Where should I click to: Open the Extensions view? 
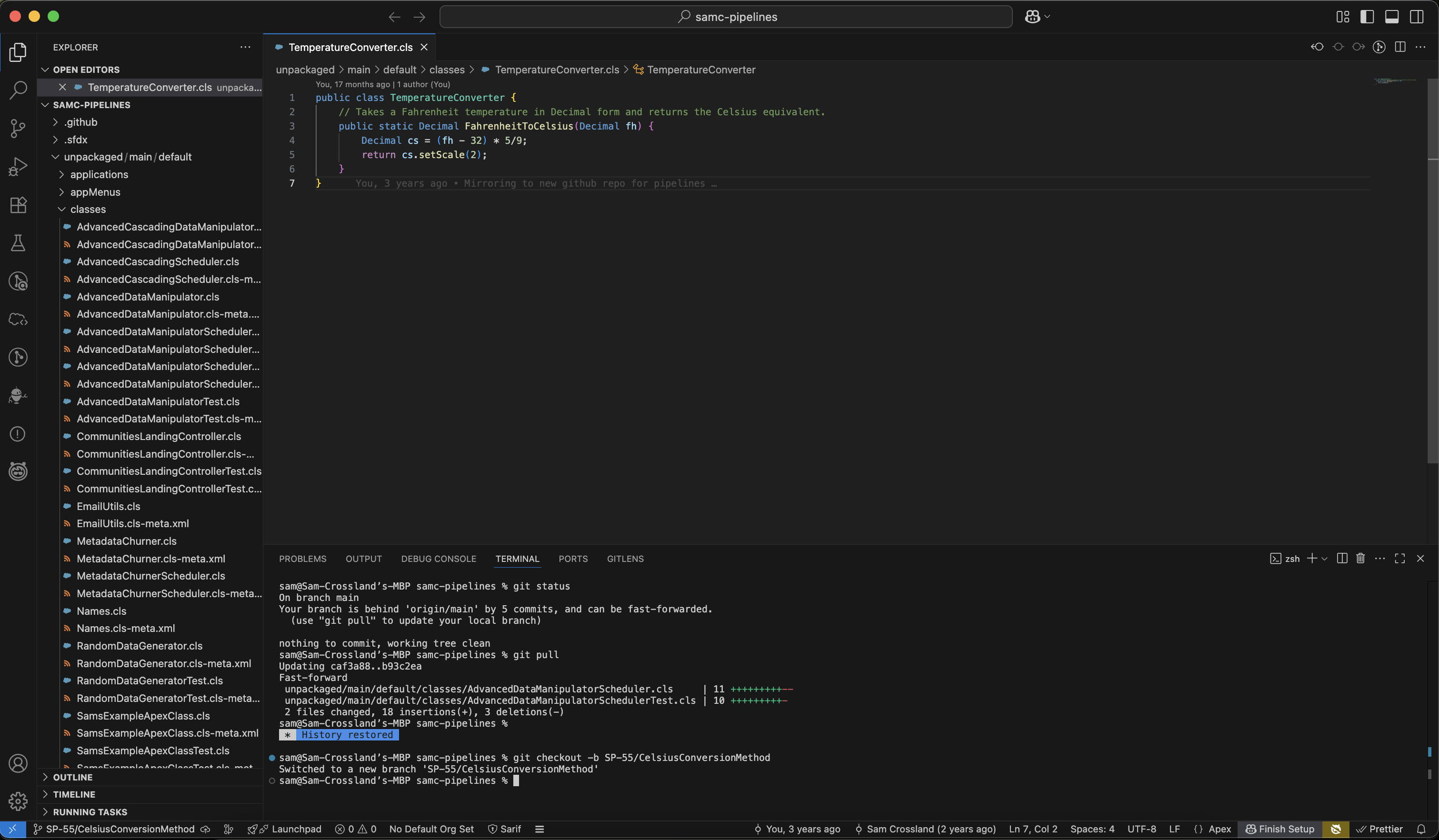pyautogui.click(x=18, y=205)
